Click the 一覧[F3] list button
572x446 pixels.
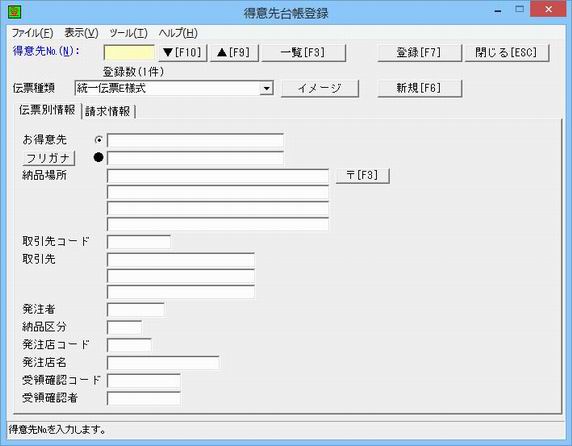(x=303, y=53)
